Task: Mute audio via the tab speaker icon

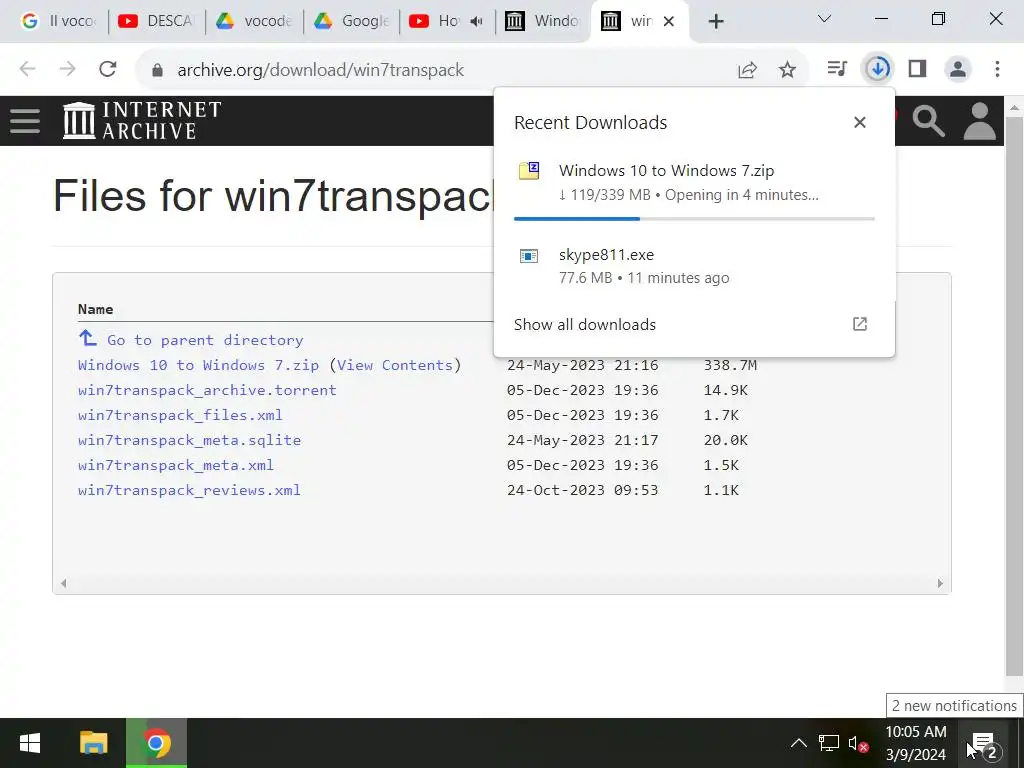Action: (477, 22)
